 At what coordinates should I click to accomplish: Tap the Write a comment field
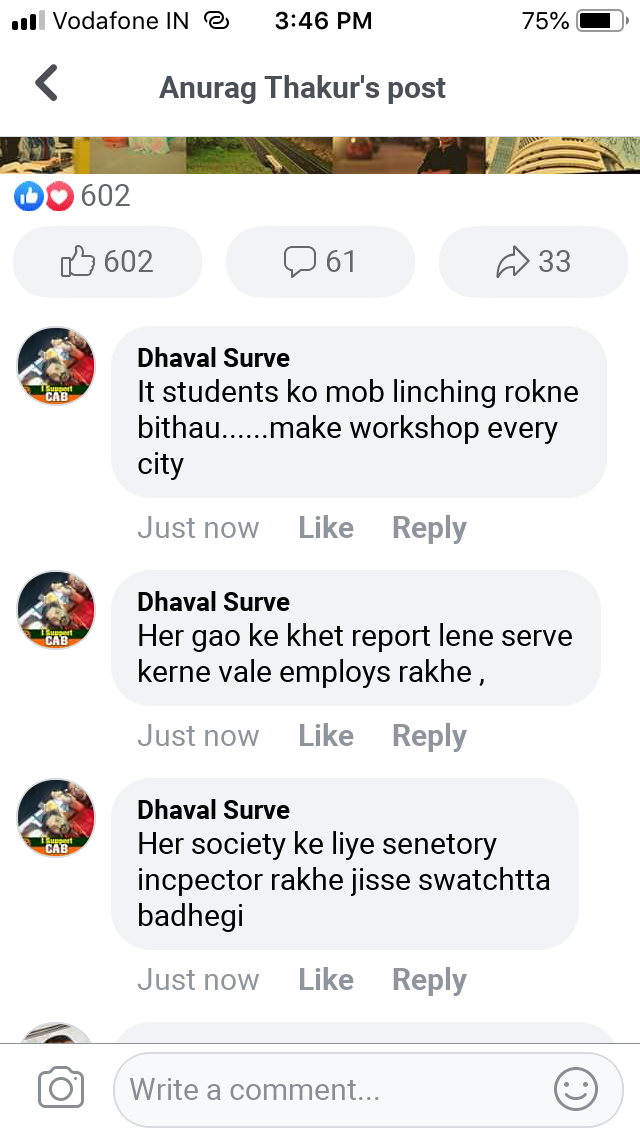click(330, 1089)
